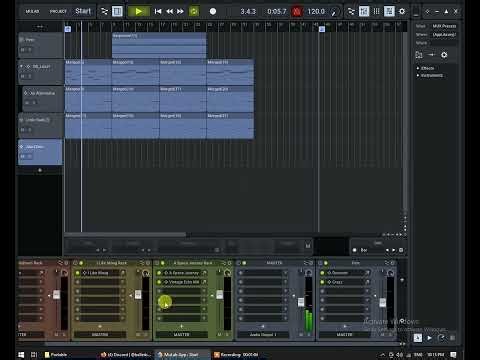
Task: Open the second browser dropdown below MUX Presets
Action: pyautogui.click(x=444, y=34)
